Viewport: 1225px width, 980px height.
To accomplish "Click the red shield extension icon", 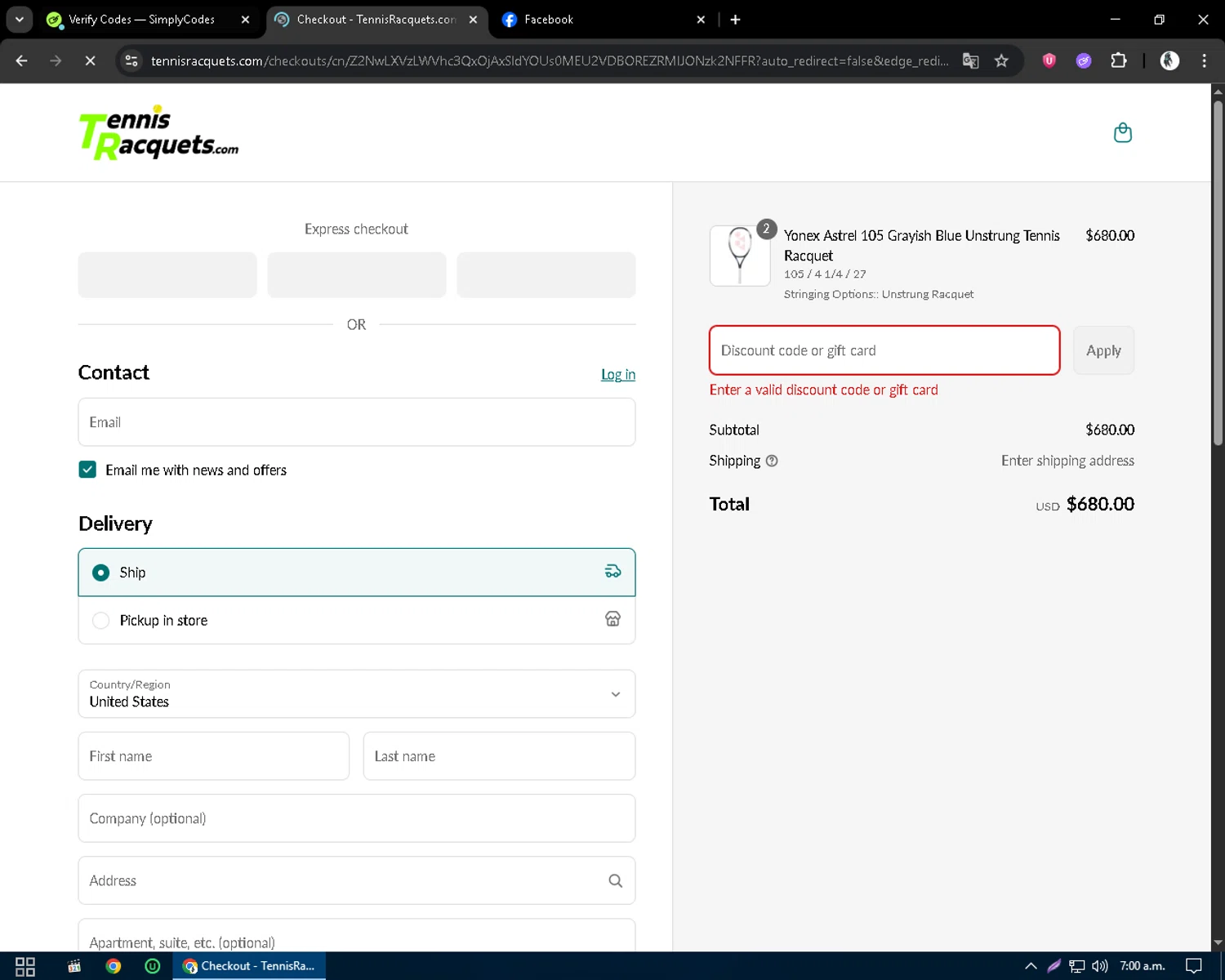I will [1049, 60].
